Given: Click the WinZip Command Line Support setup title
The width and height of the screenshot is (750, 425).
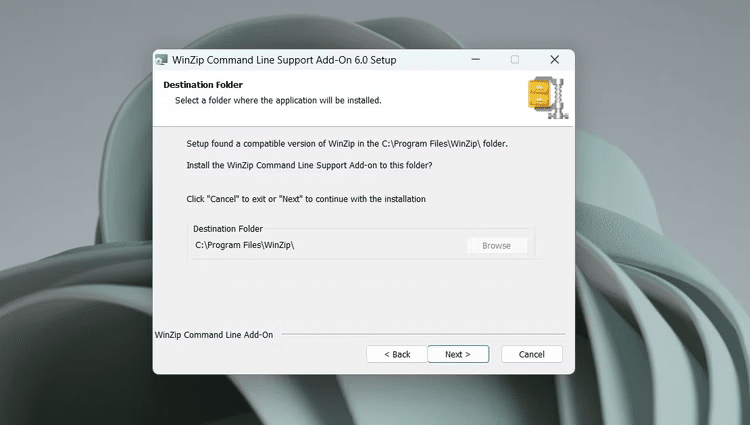Looking at the screenshot, I should tap(283, 60).
